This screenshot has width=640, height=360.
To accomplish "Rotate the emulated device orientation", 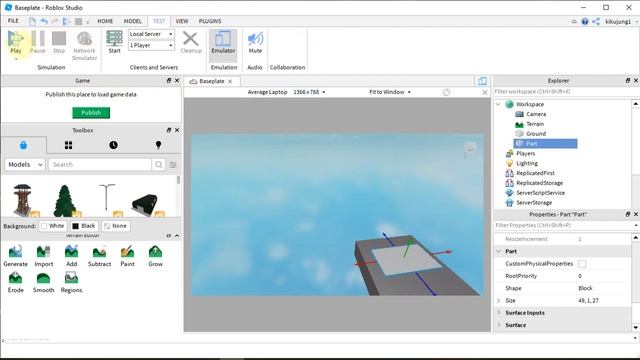I will point(446,92).
